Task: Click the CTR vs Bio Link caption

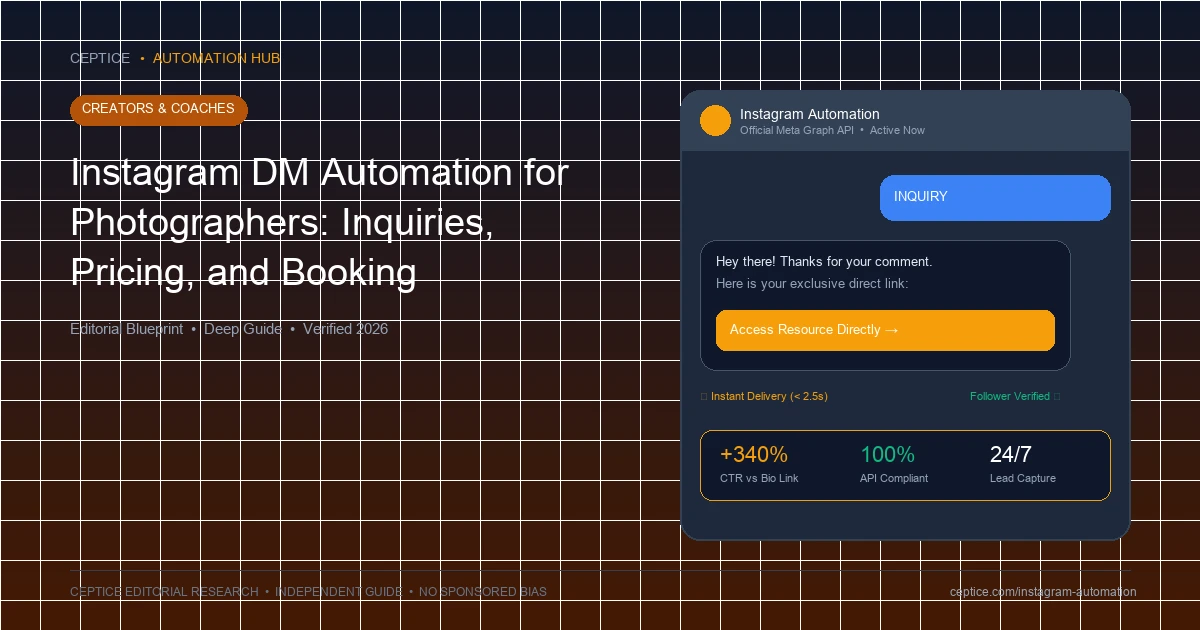Action: 759,479
